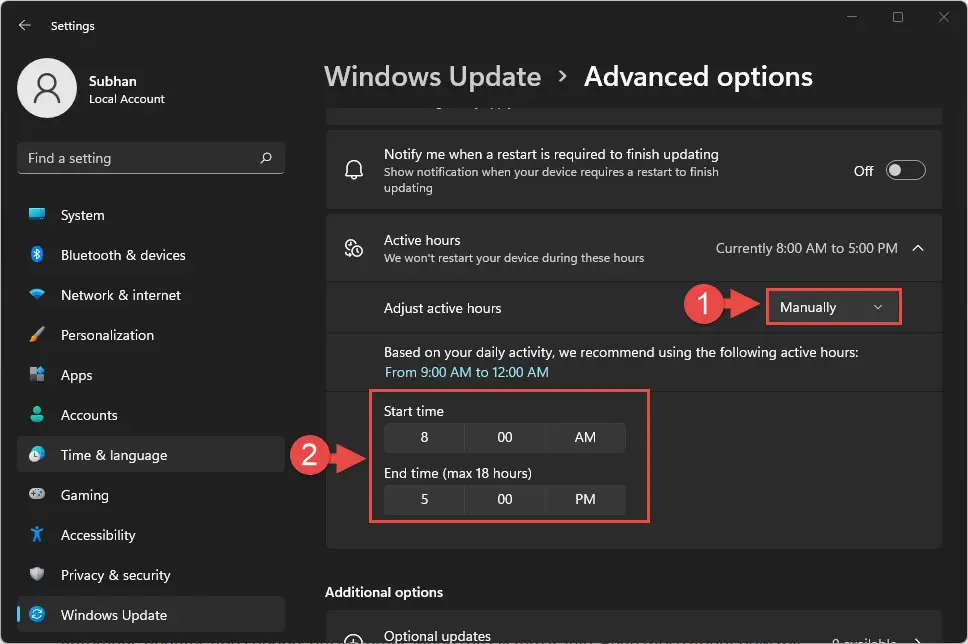Go to Network & internet
Screen dimensions: 968x644
click(x=151, y=295)
